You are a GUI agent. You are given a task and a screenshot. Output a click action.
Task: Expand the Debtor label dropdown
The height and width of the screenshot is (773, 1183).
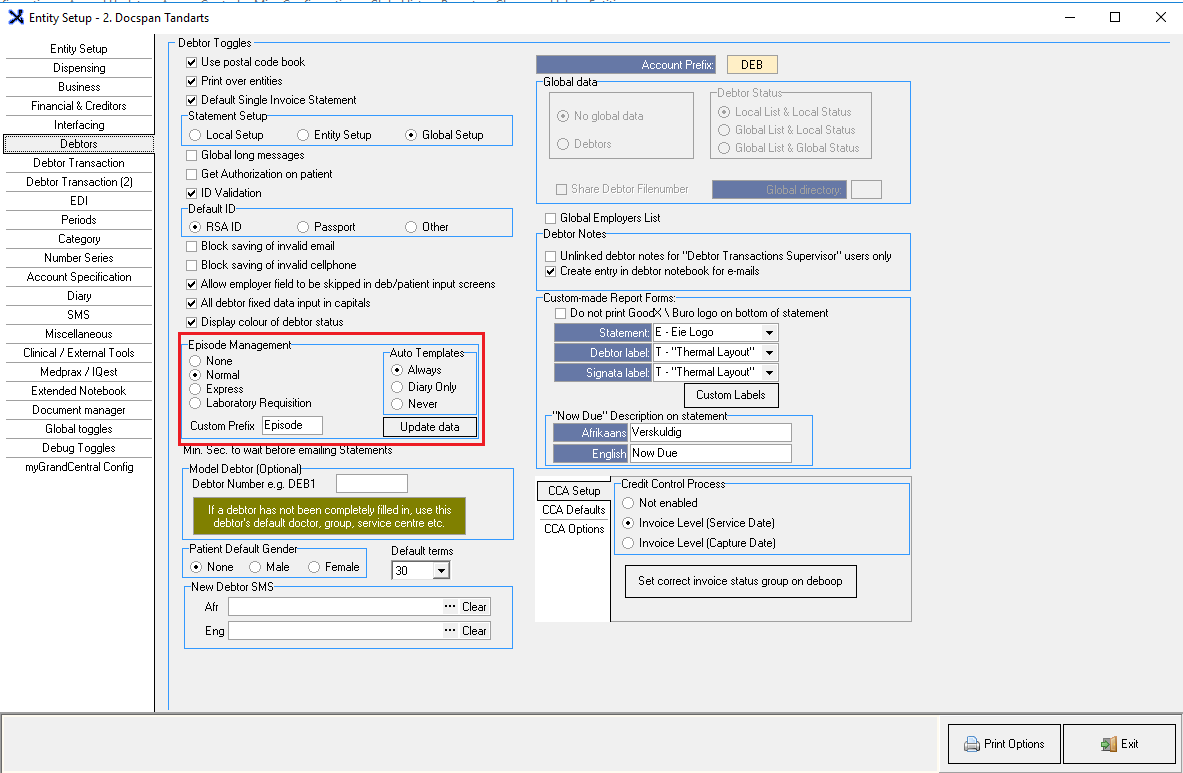click(x=768, y=352)
